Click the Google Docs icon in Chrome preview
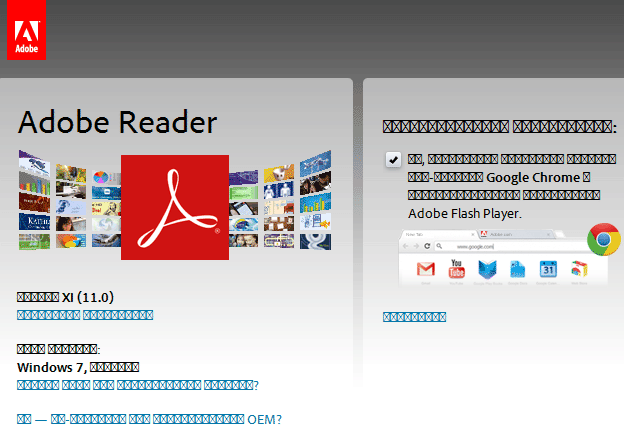 517,269
